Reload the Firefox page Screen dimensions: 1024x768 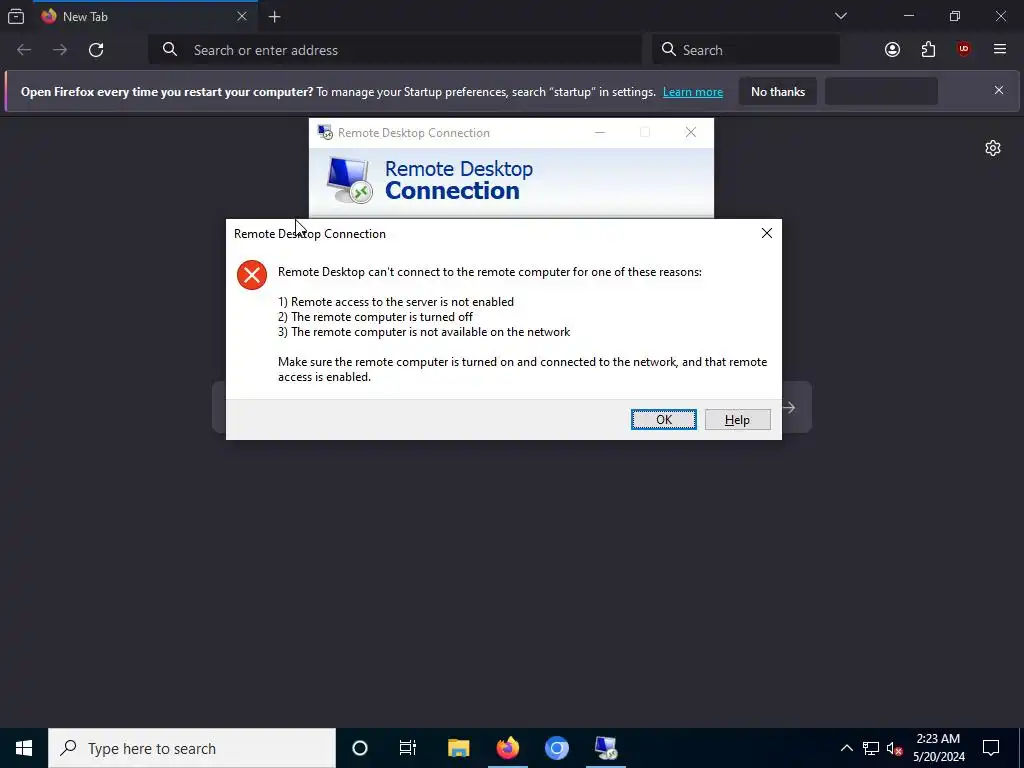pyautogui.click(x=96, y=50)
